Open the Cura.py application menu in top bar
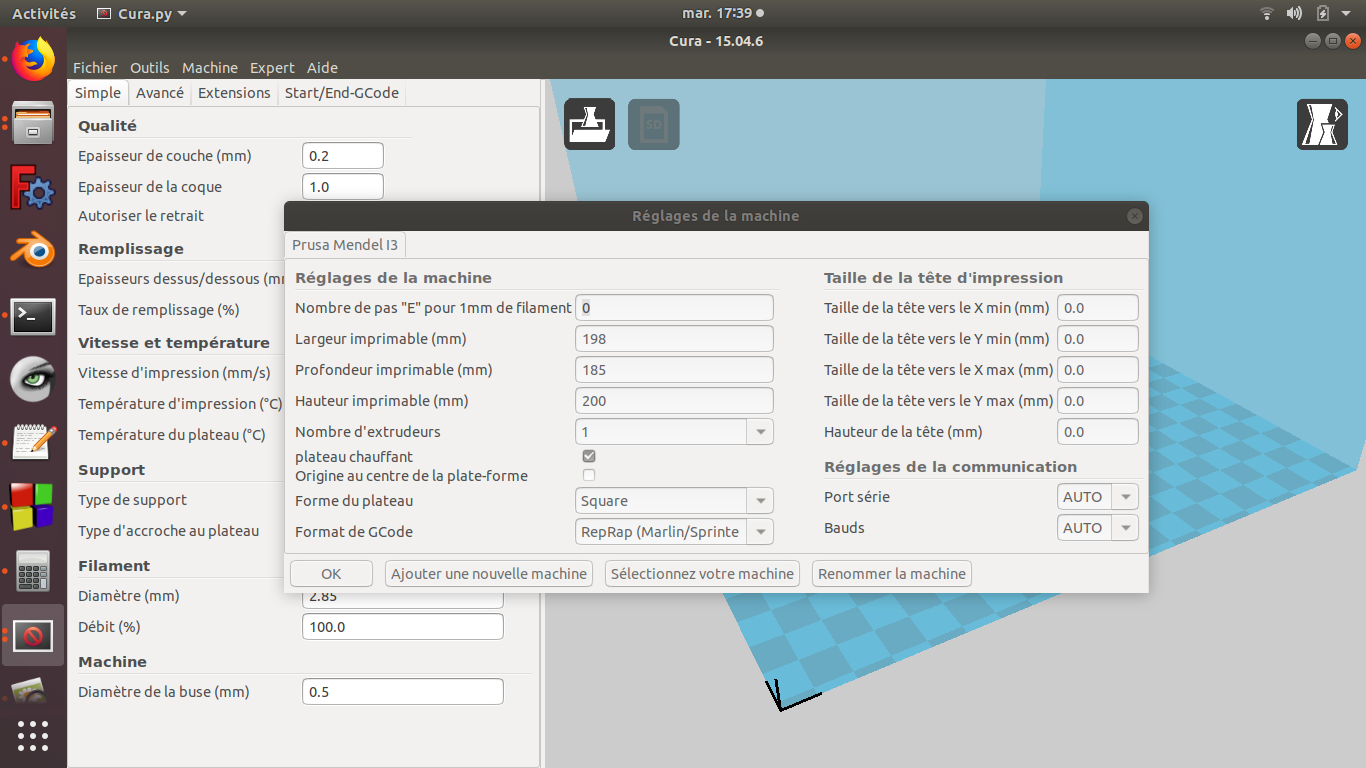The width and height of the screenshot is (1366, 768). click(141, 14)
